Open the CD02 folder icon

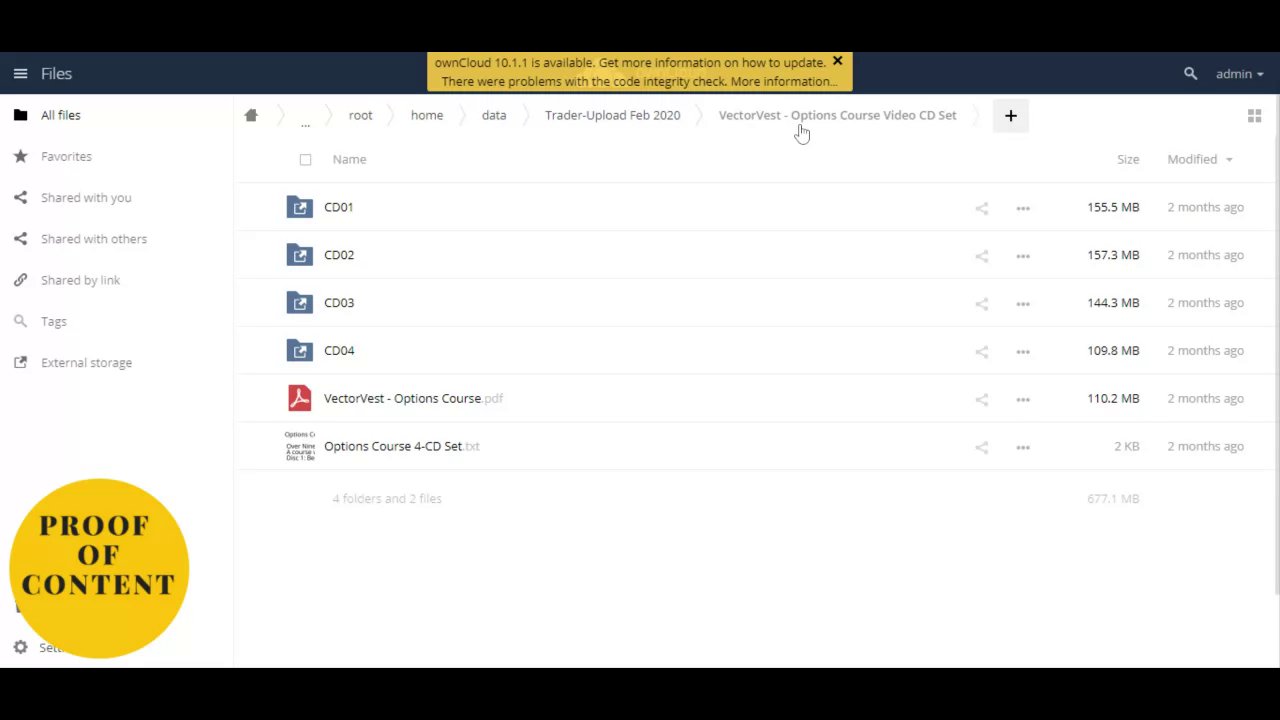point(299,255)
